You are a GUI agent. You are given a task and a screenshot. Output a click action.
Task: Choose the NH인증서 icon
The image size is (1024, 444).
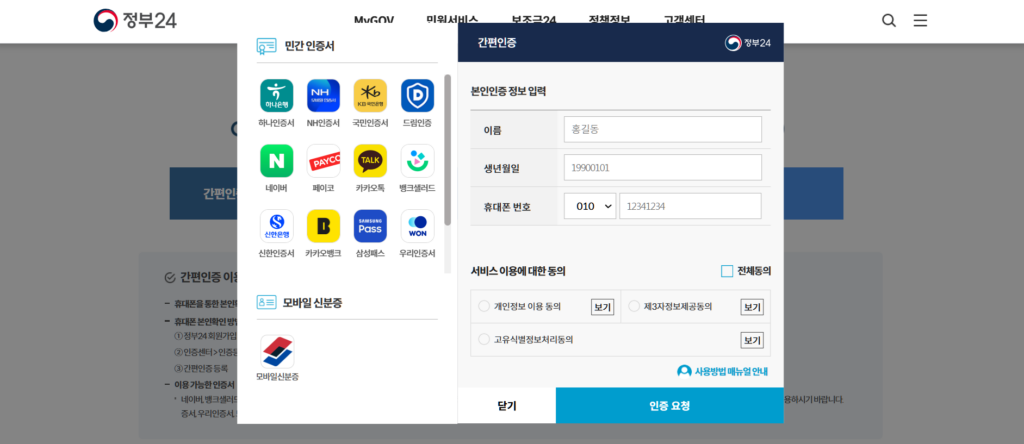[x=323, y=96]
